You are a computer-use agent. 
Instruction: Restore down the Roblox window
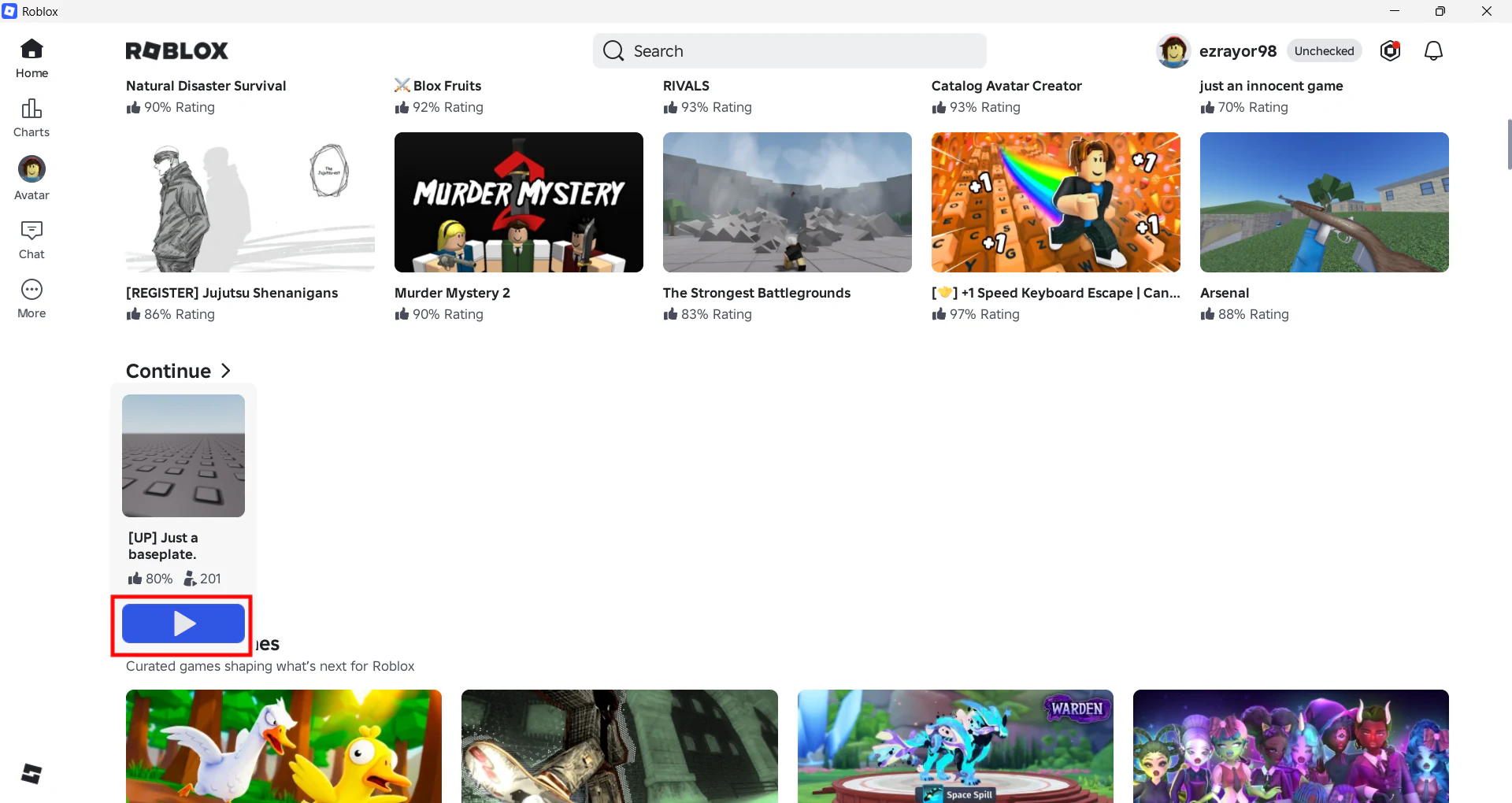coord(1440,11)
